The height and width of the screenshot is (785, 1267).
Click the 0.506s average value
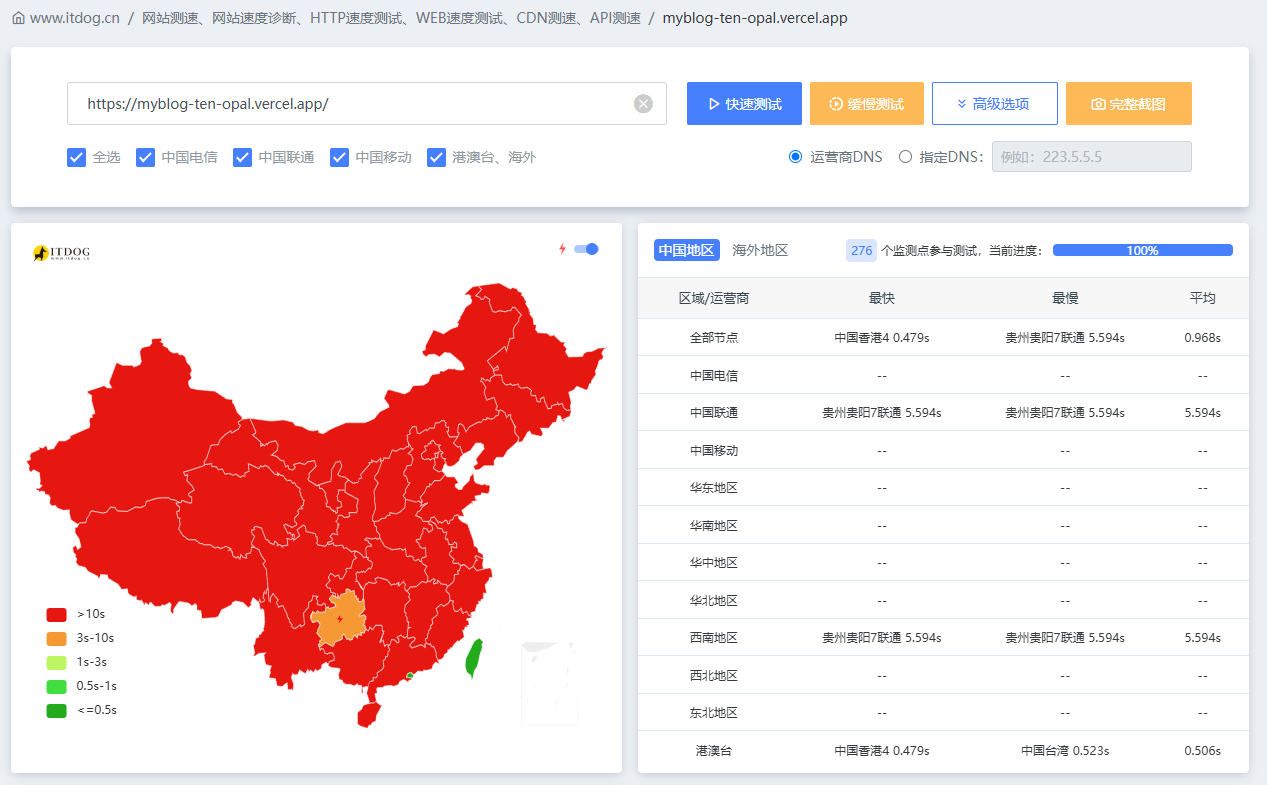[1202, 750]
